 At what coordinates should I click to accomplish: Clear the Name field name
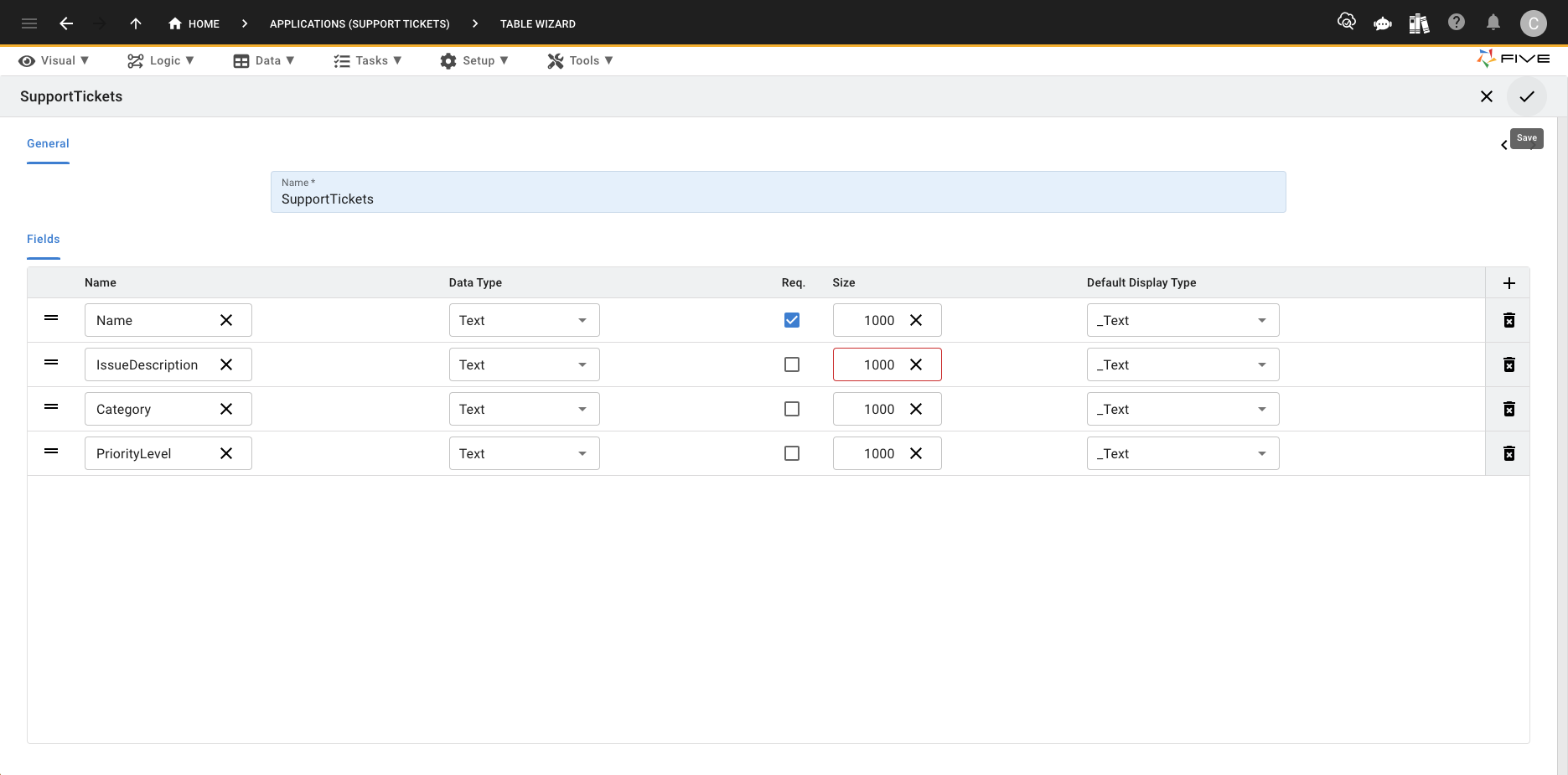point(226,320)
